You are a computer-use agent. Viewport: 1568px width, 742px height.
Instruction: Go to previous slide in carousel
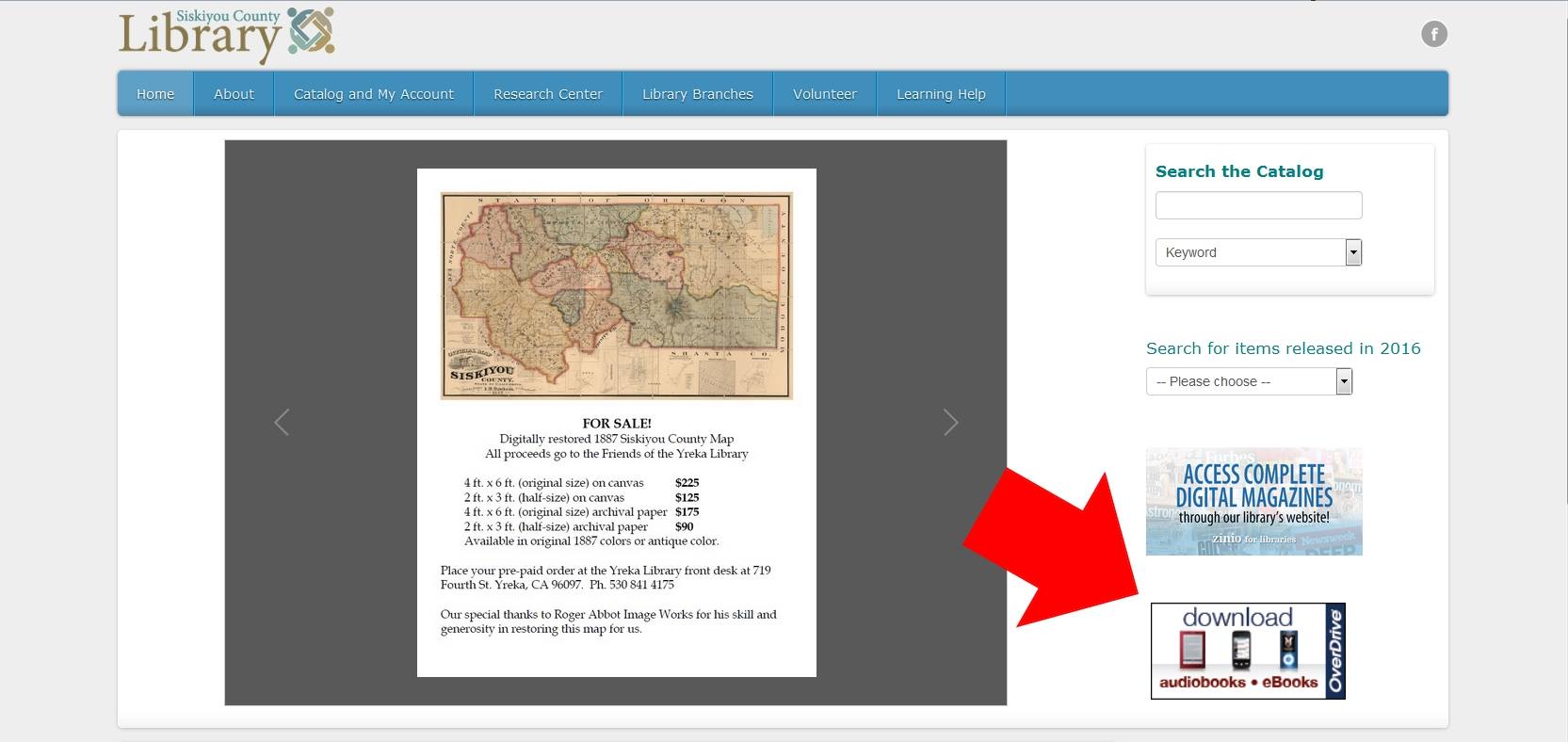[x=281, y=422]
